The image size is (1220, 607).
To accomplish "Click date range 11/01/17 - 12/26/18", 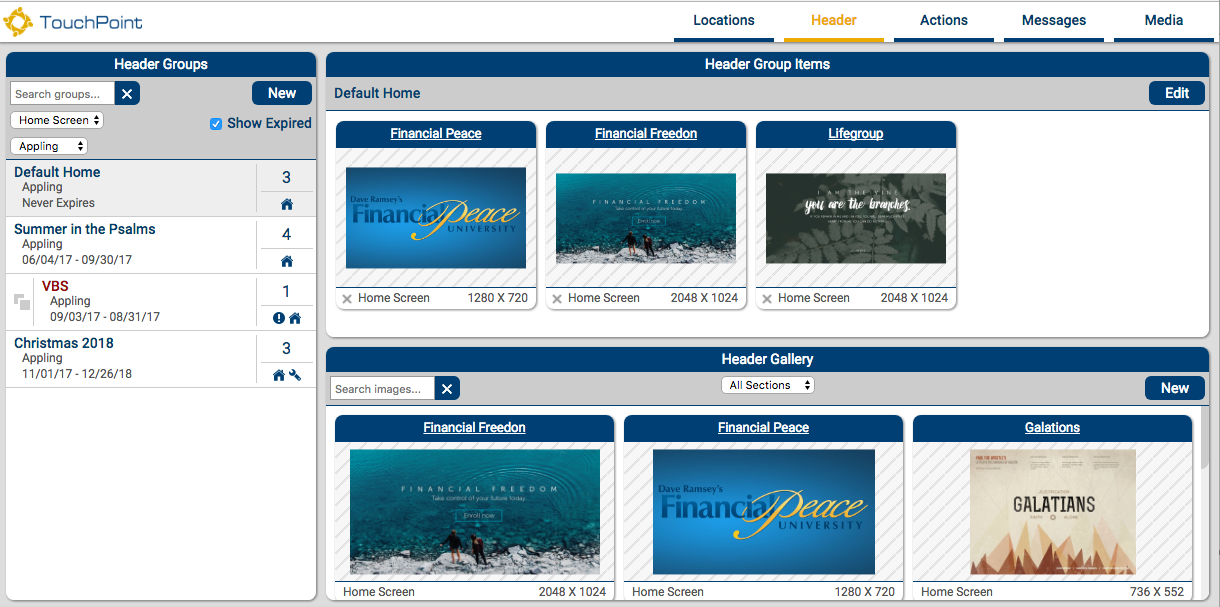I will pos(77,374).
